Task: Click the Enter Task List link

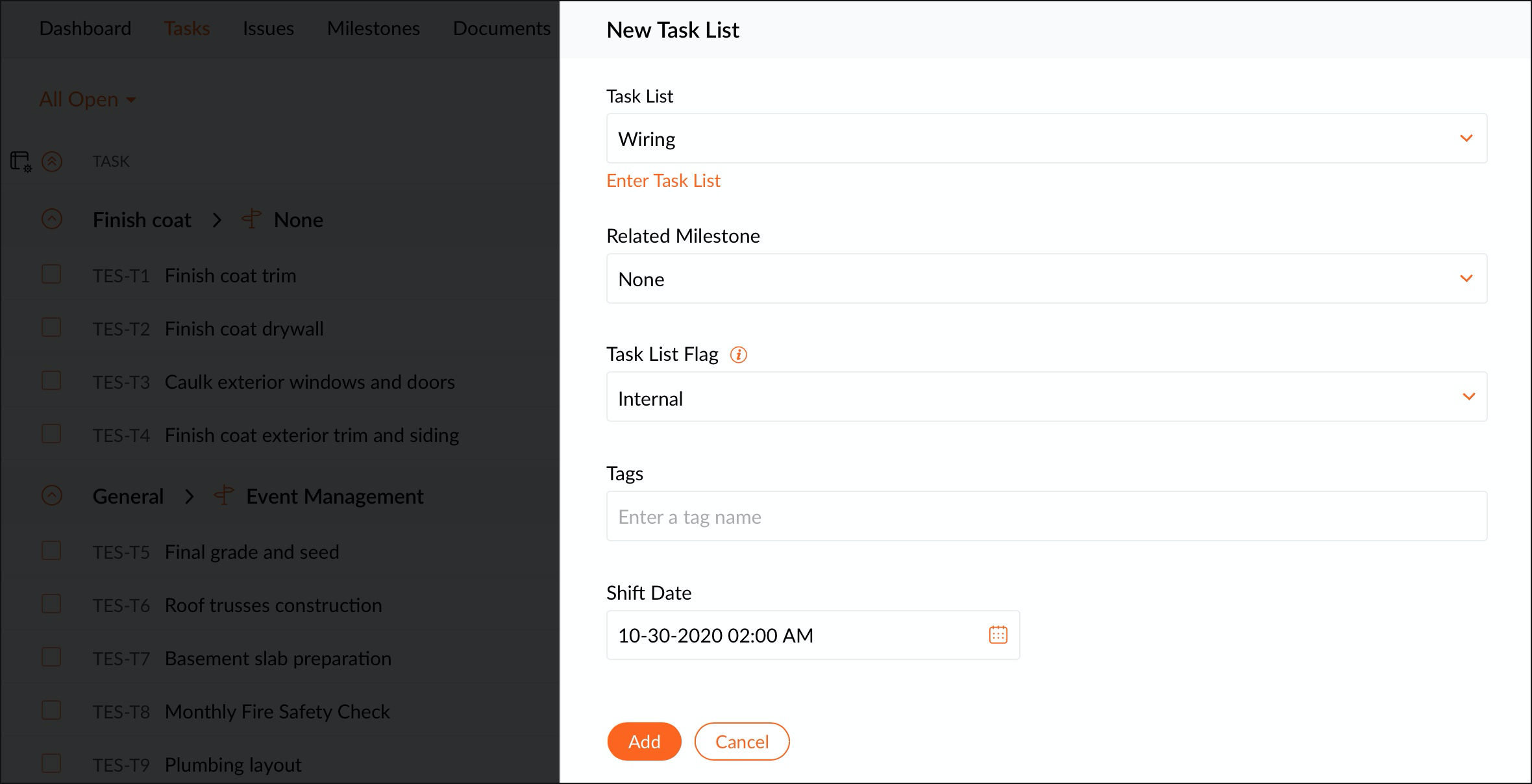Action: (663, 181)
